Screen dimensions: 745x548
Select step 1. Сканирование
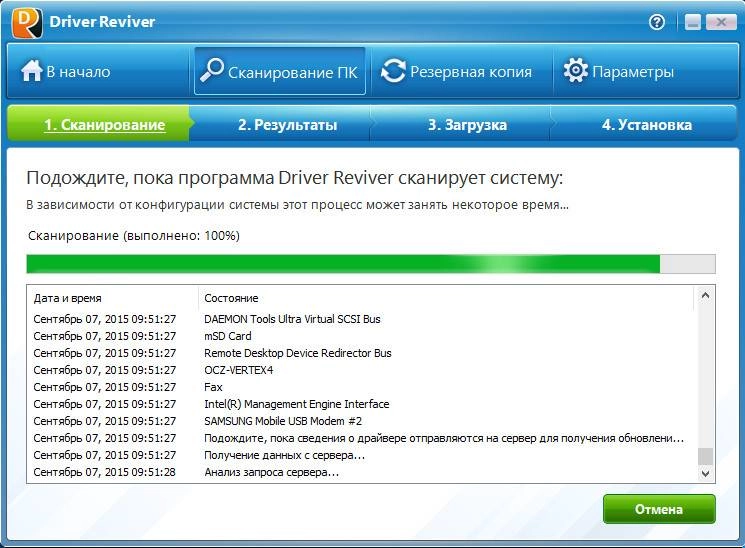99,125
